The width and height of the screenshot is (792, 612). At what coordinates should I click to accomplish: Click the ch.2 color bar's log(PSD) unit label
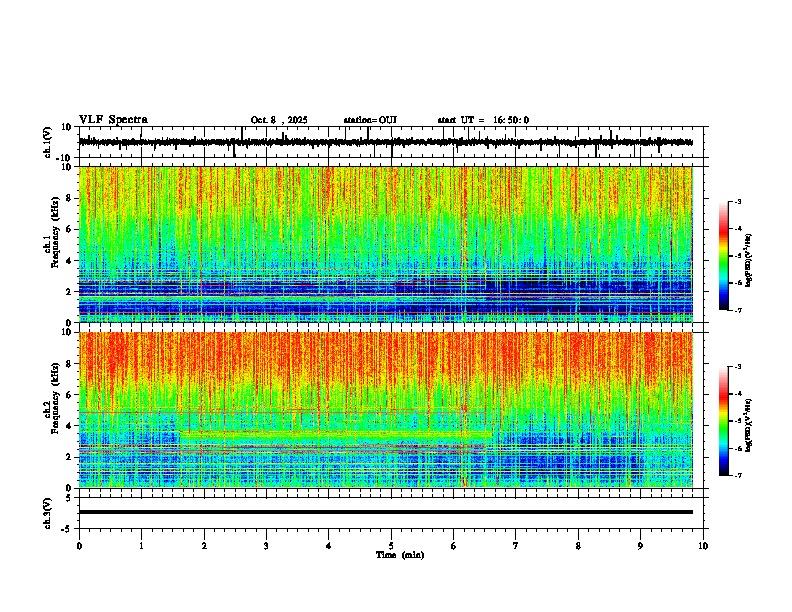[x=749, y=425]
